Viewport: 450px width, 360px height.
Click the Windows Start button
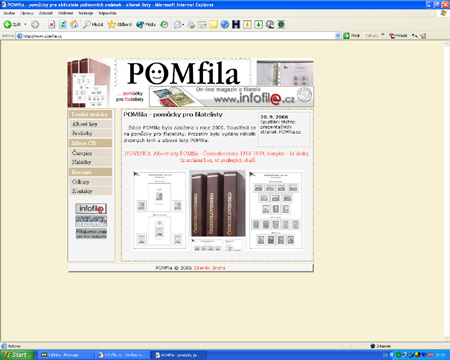pos(17,355)
